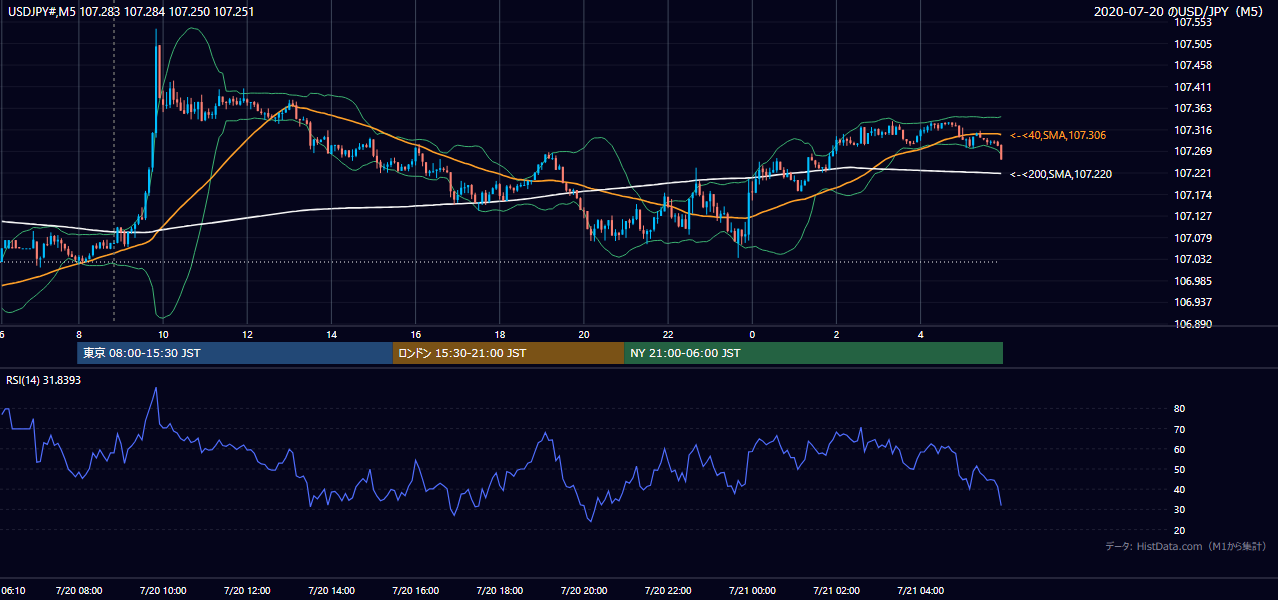Click the date label 7/21 00:00

pos(752,591)
